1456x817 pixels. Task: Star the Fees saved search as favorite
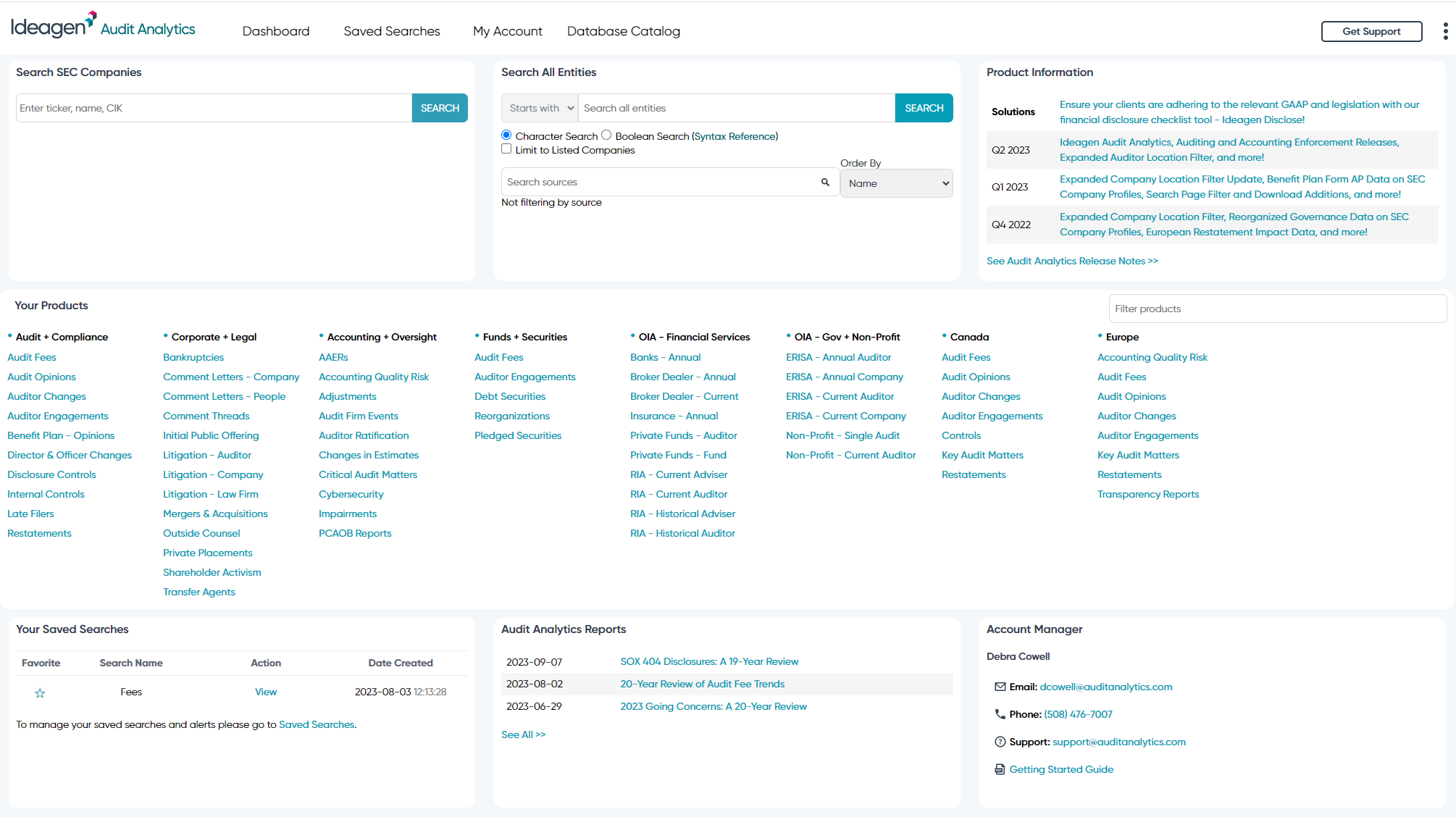click(40, 693)
